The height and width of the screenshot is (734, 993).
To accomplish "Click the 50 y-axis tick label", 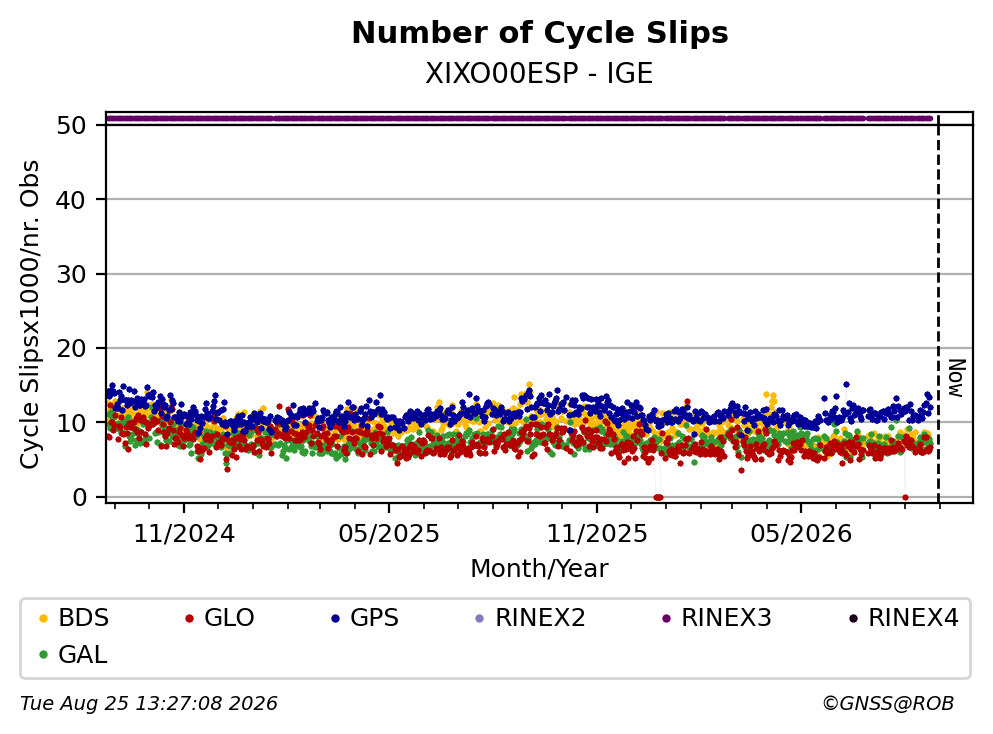I will (71, 125).
